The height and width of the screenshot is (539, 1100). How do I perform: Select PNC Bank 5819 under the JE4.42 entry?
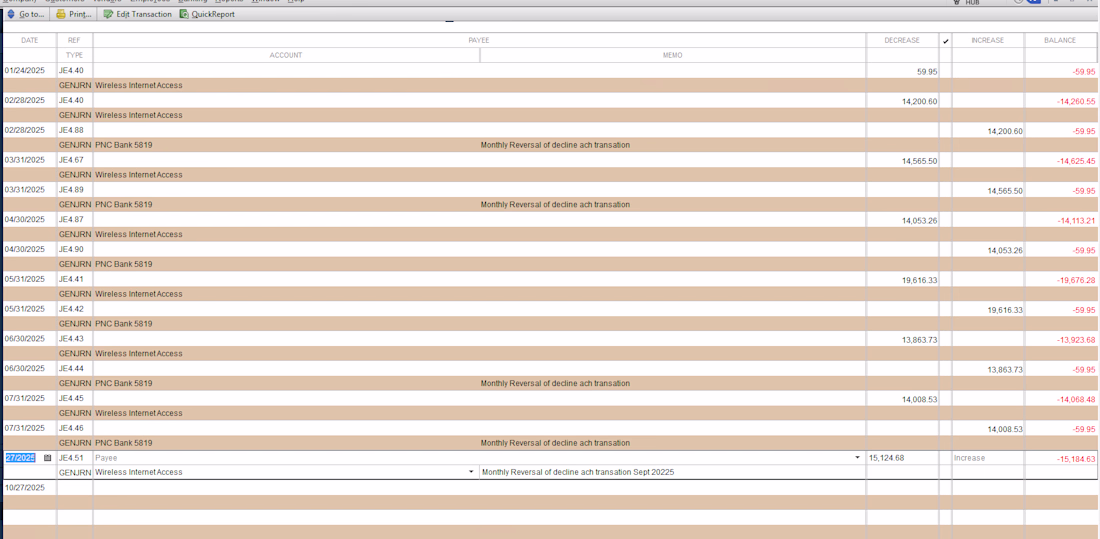coord(124,324)
